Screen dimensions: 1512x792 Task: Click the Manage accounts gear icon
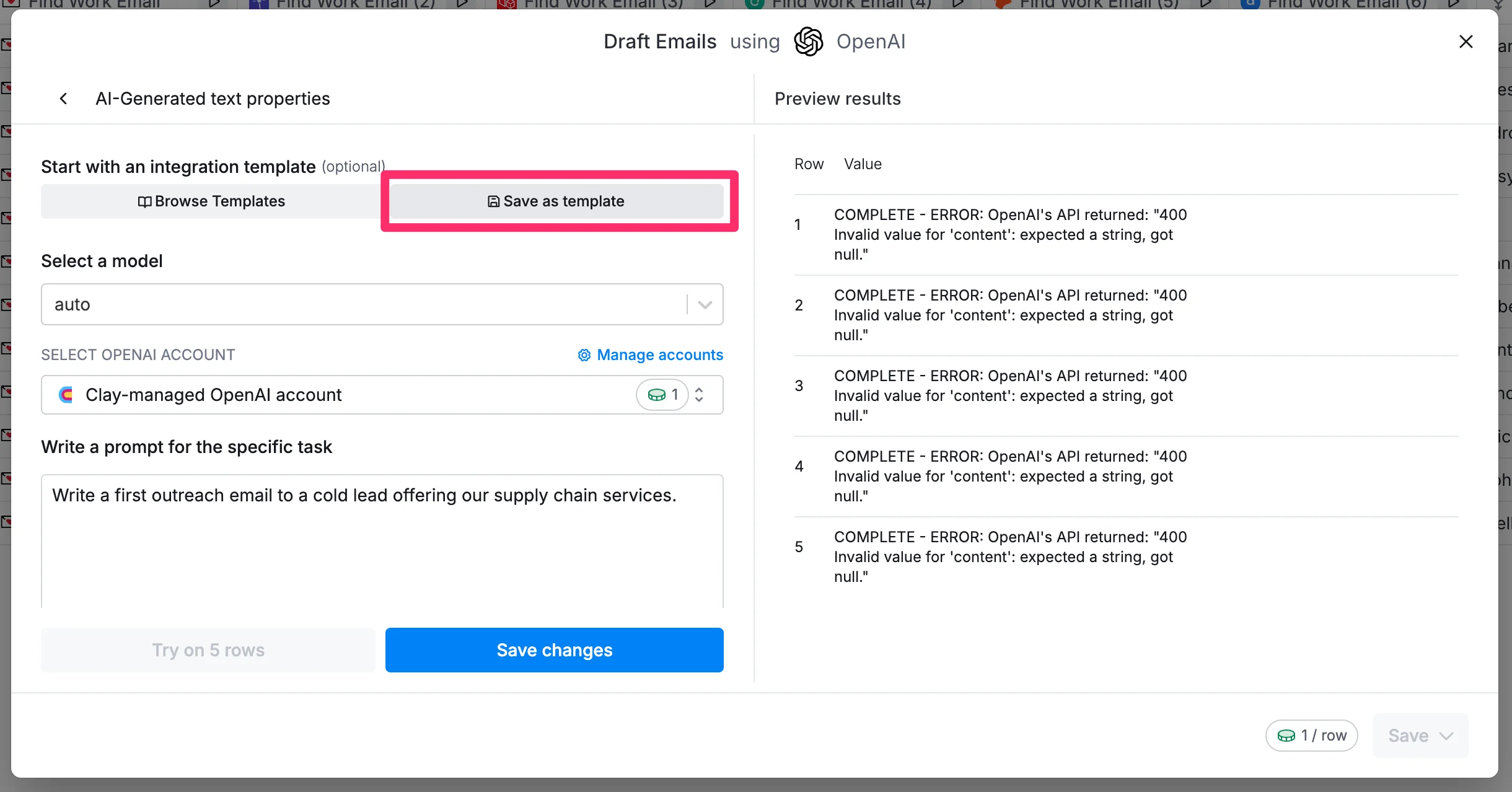pyautogui.click(x=584, y=354)
